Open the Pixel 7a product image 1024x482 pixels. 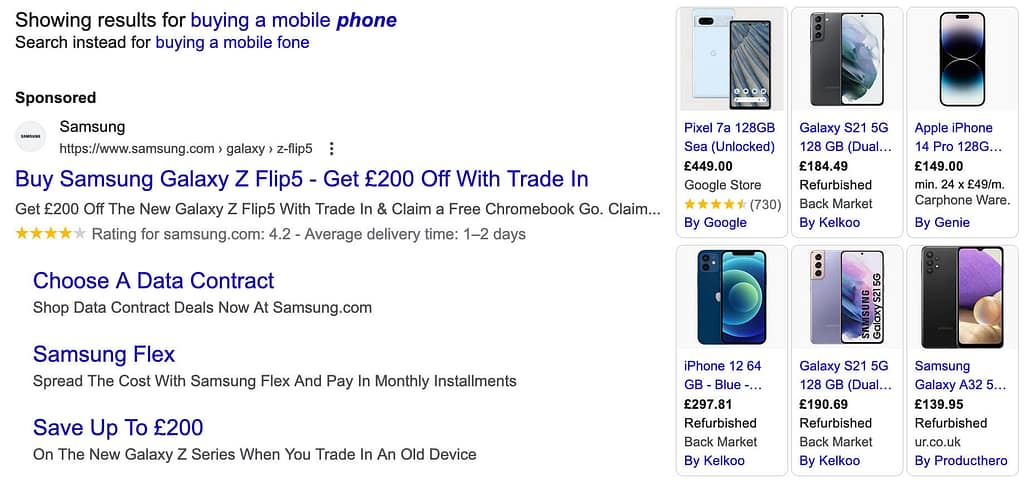tap(731, 60)
